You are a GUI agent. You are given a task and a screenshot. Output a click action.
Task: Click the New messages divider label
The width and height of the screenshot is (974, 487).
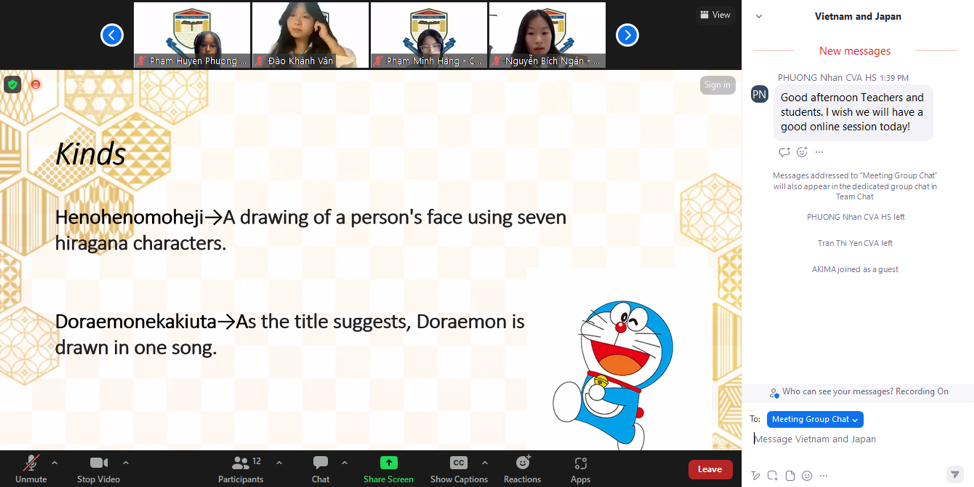pyautogui.click(x=855, y=51)
